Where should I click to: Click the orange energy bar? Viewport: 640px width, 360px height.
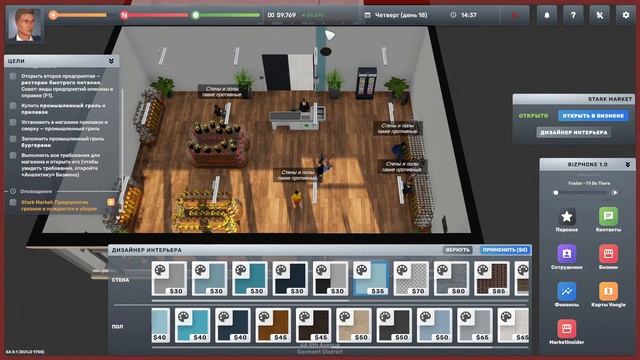[78, 15]
